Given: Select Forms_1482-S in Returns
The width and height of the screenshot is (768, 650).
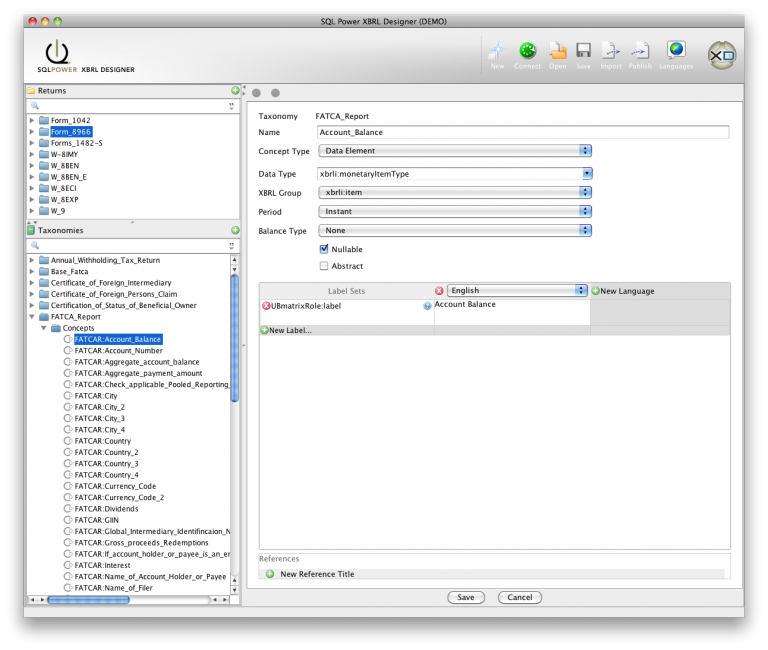Looking at the screenshot, I should pyautogui.click(x=76, y=143).
